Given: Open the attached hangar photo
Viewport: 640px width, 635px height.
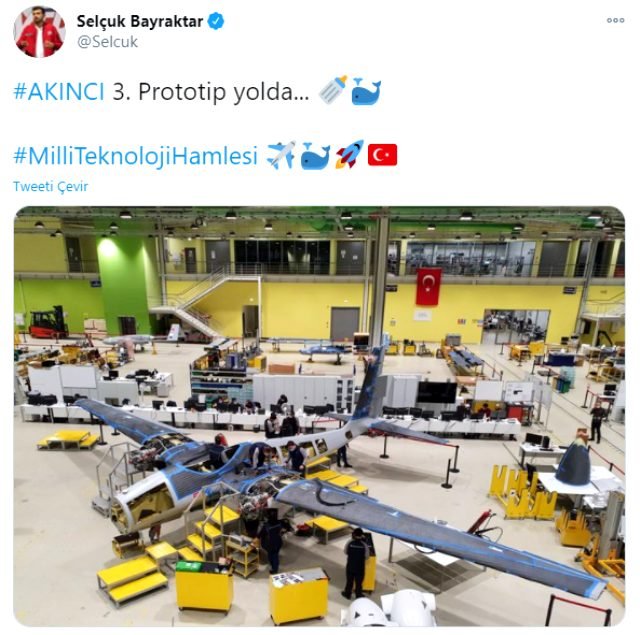Looking at the screenshot, I should tap(319, 416).
